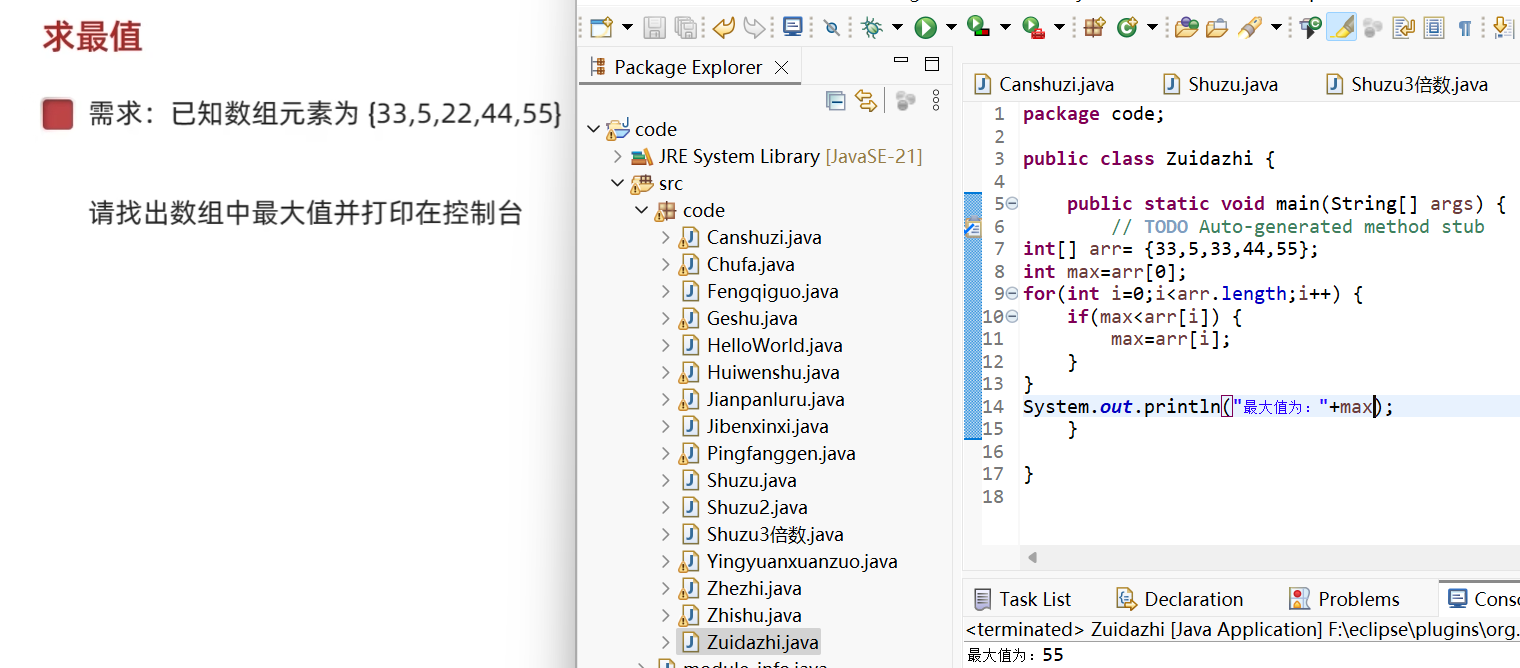Screen dimensions: 1520x668
Task: Open the Debug configurations dropdown arrow
Action: (x=897, y=28)
